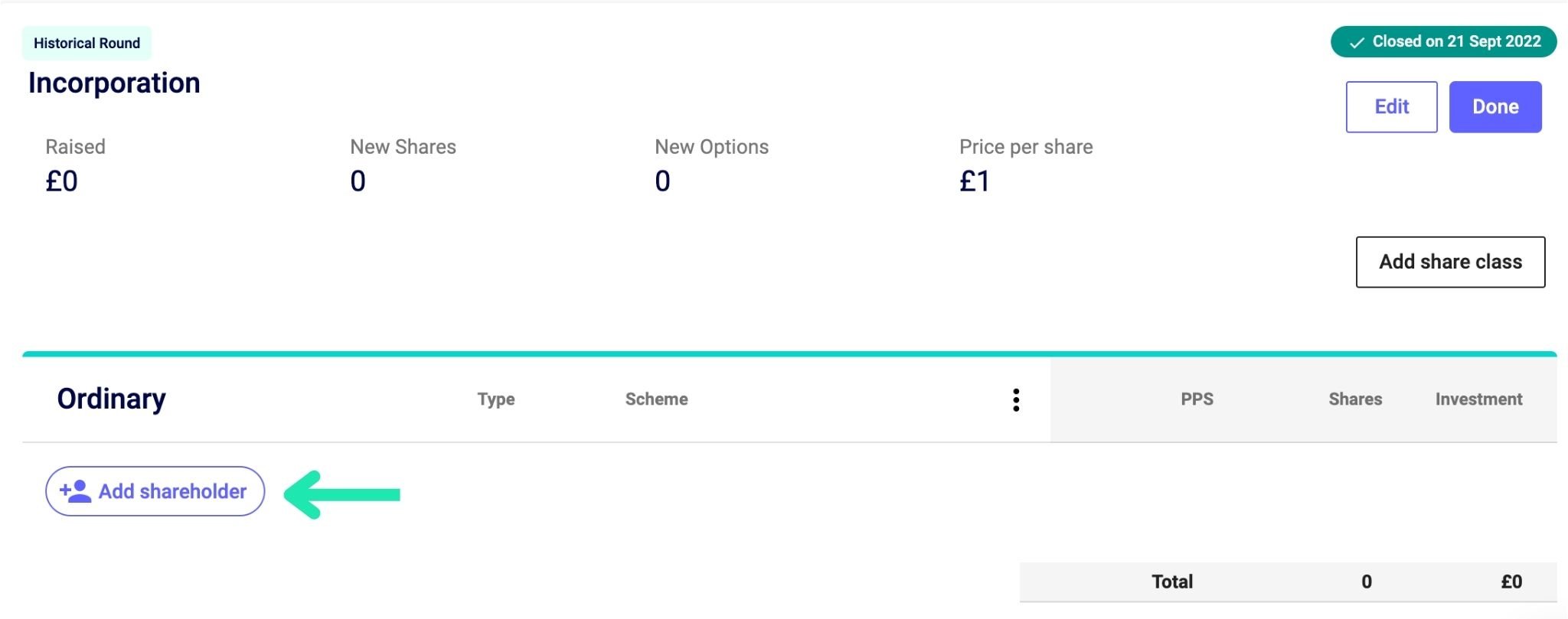Click the Scheme column header
Image resolution: width=1568 pixels, height=619 pixels.
pyautogui.click(x=656, y=399)
